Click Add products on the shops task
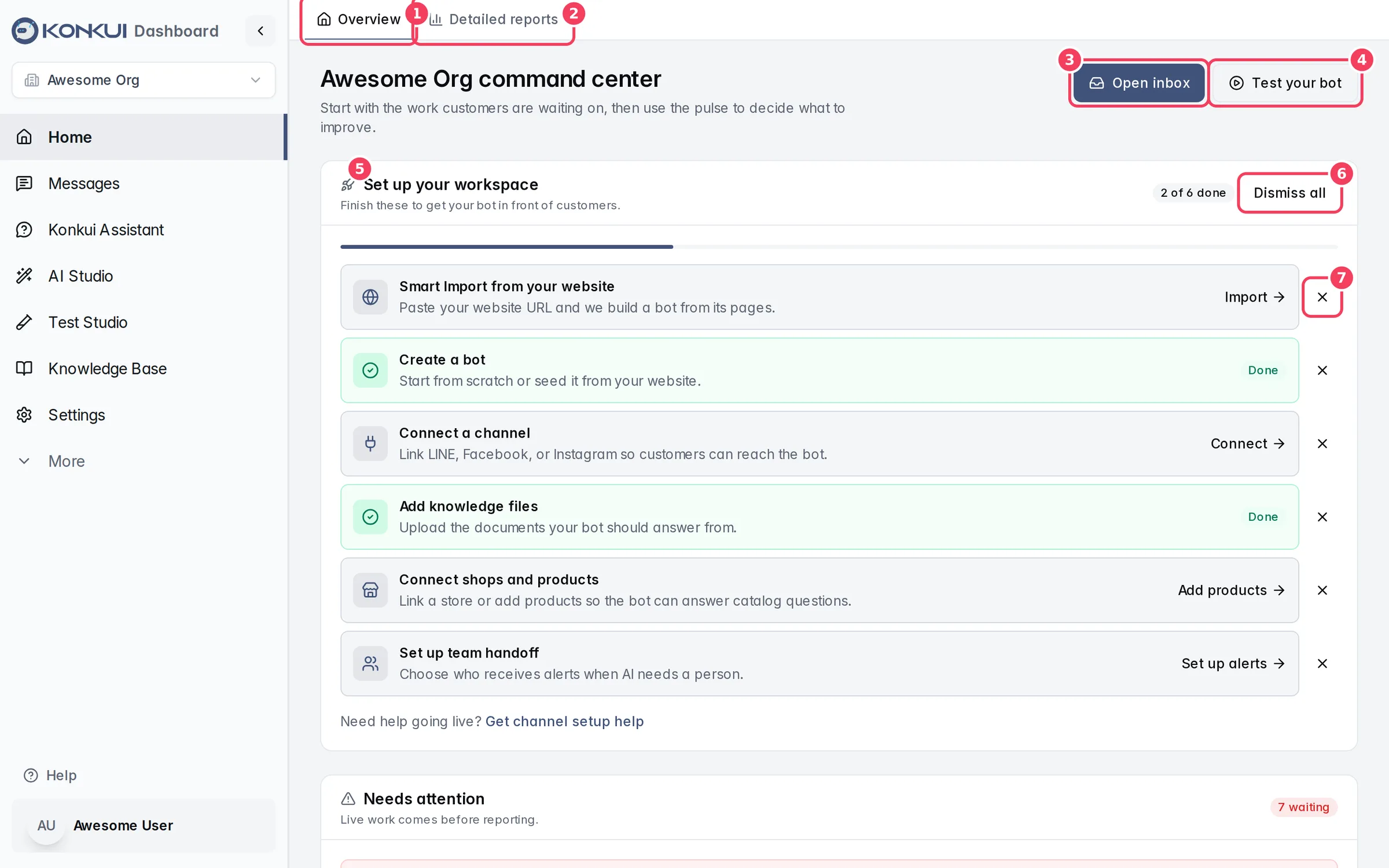The width and height of the screenshot is (1389, 868). (x=1232, y=590)
